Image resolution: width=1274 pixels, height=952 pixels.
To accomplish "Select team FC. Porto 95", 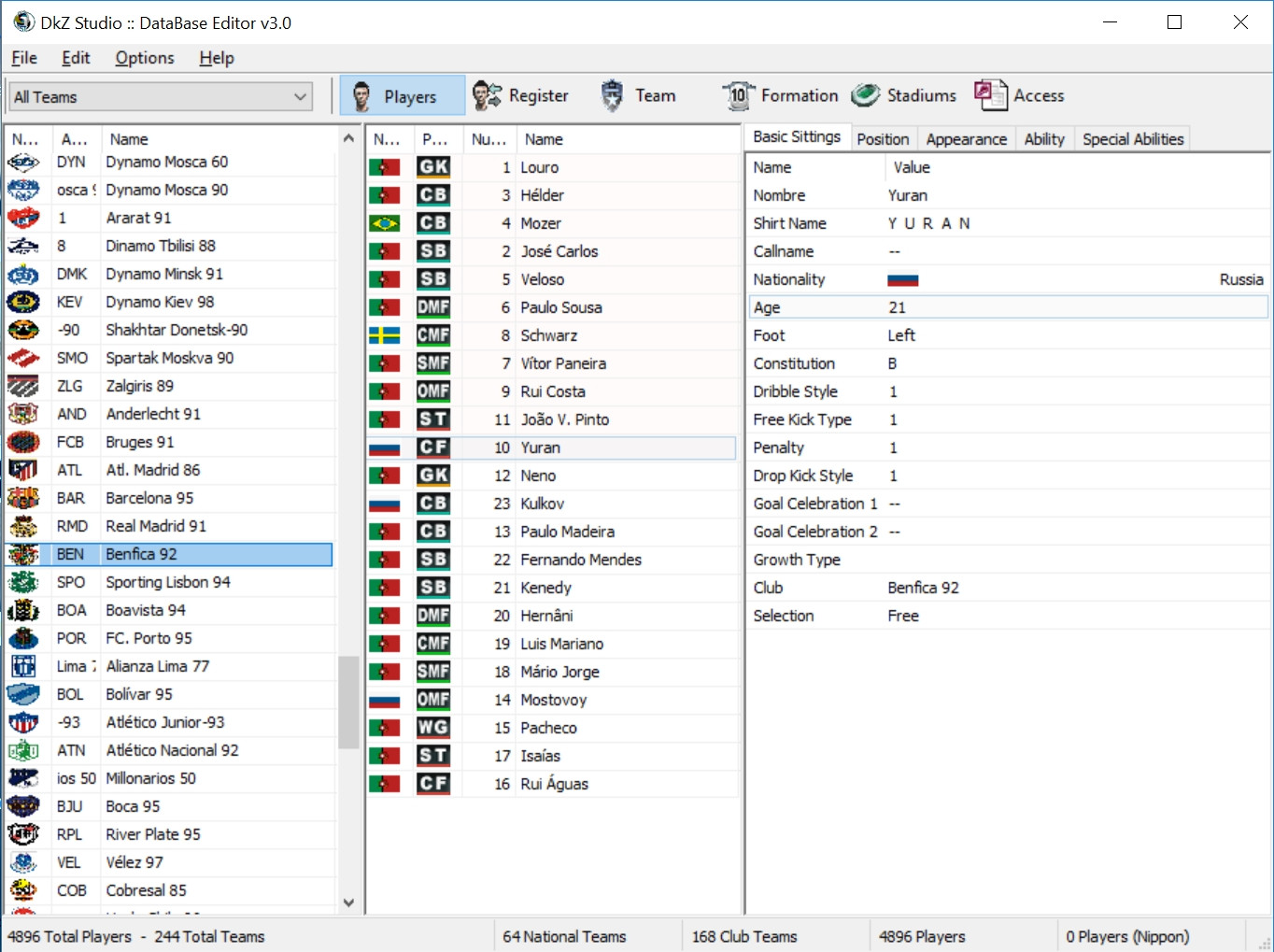I will pos(149,638).
